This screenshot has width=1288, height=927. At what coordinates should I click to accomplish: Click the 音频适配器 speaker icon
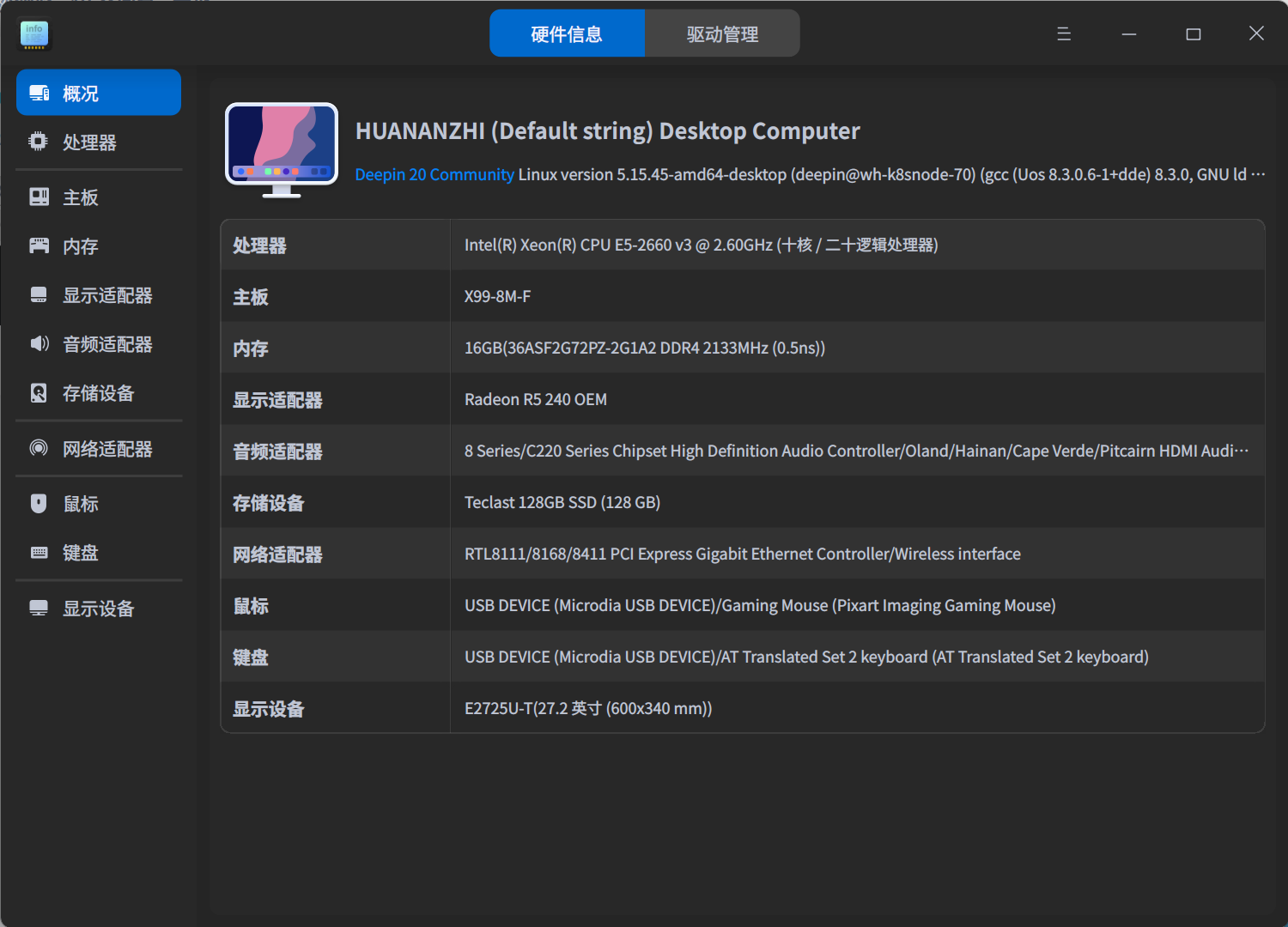tap(39, 343)
